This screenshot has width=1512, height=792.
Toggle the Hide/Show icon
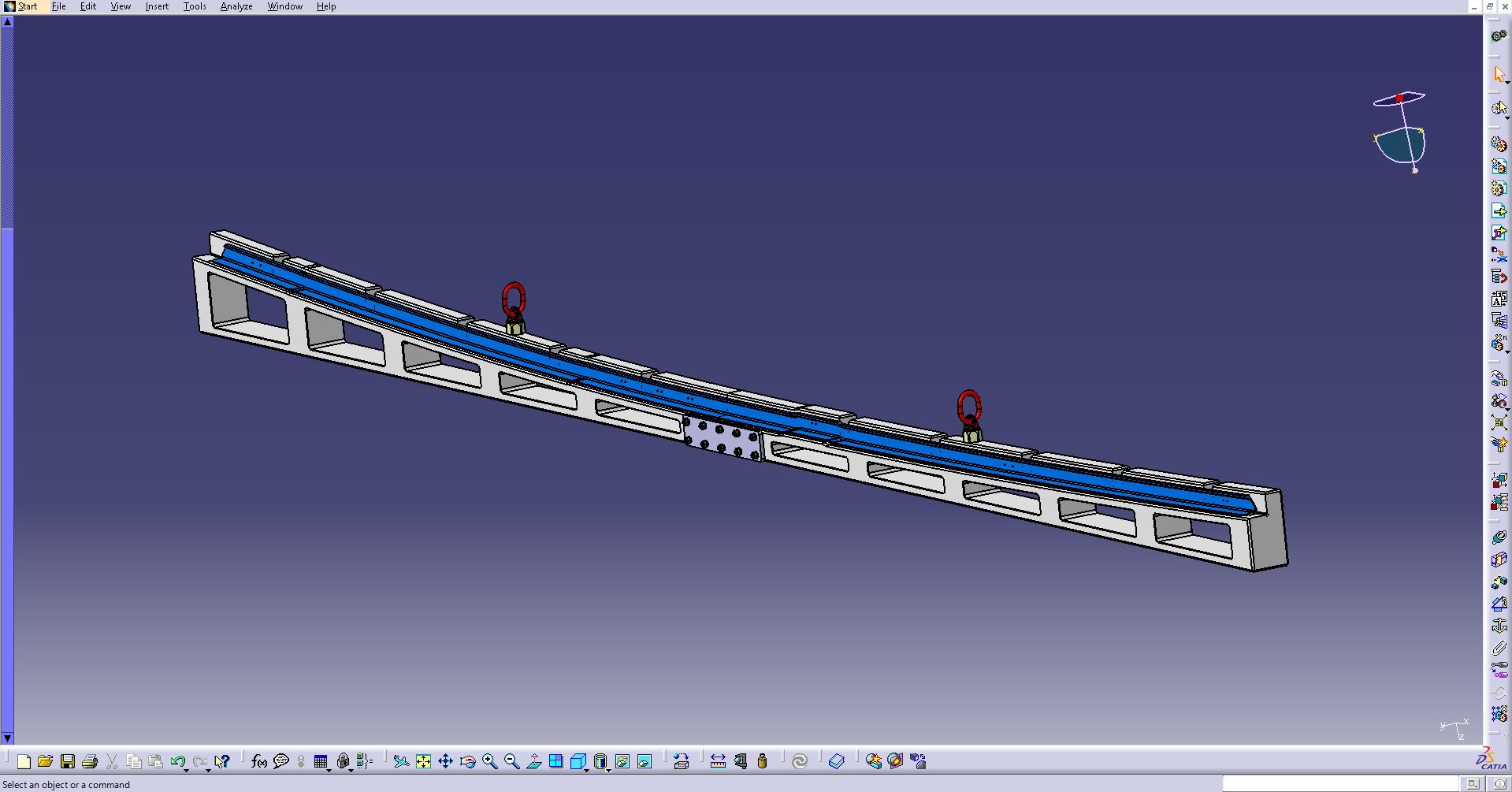coord(622,761)
